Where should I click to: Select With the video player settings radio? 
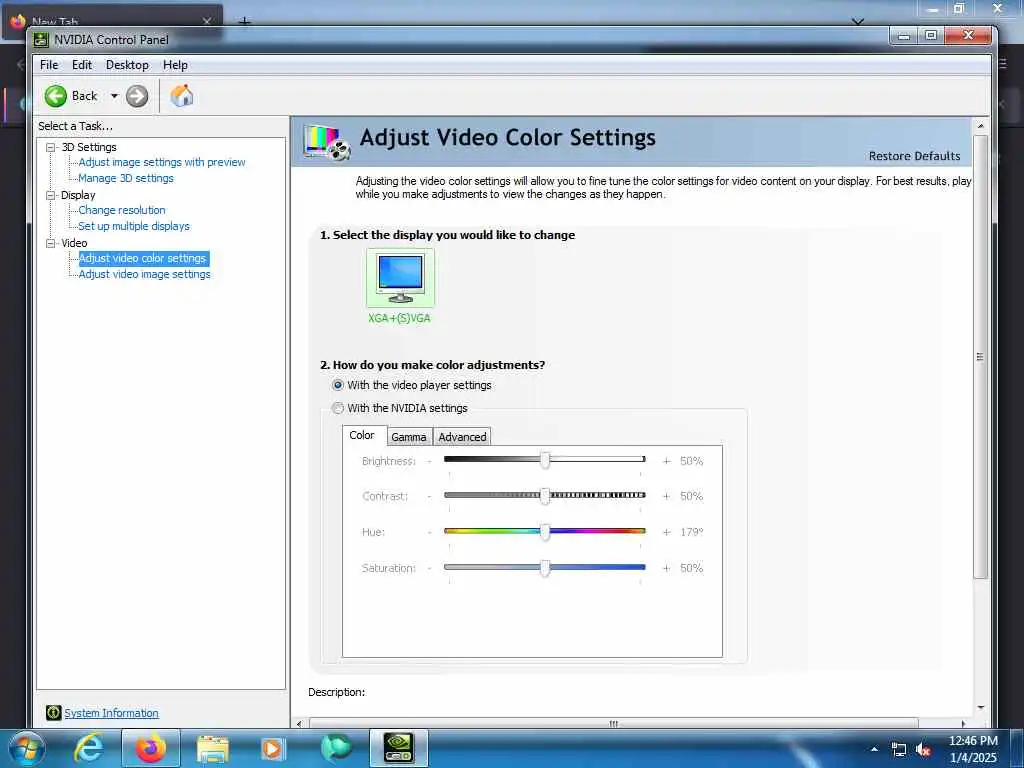(338, 385)
